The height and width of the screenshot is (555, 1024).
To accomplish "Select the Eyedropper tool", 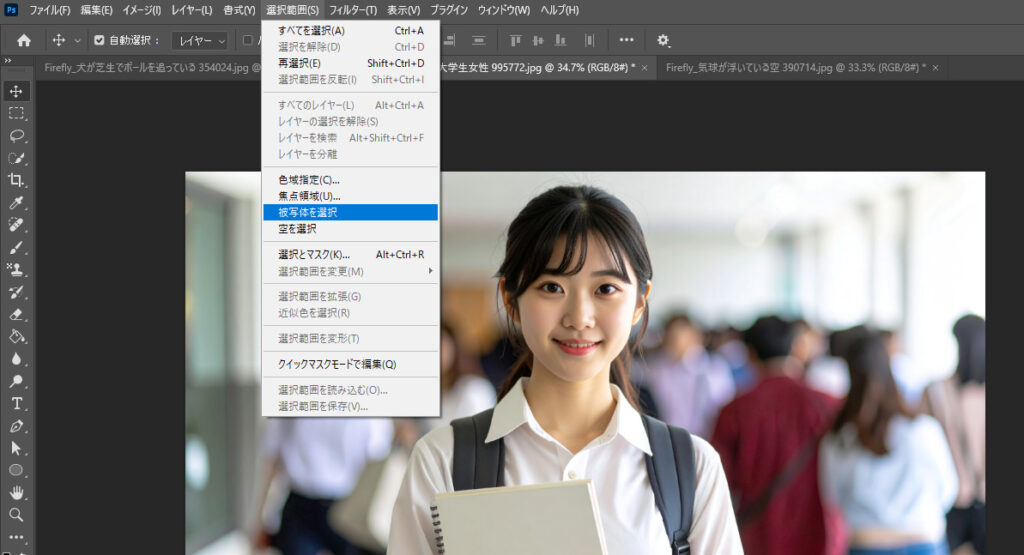I will tap(16, 202).
